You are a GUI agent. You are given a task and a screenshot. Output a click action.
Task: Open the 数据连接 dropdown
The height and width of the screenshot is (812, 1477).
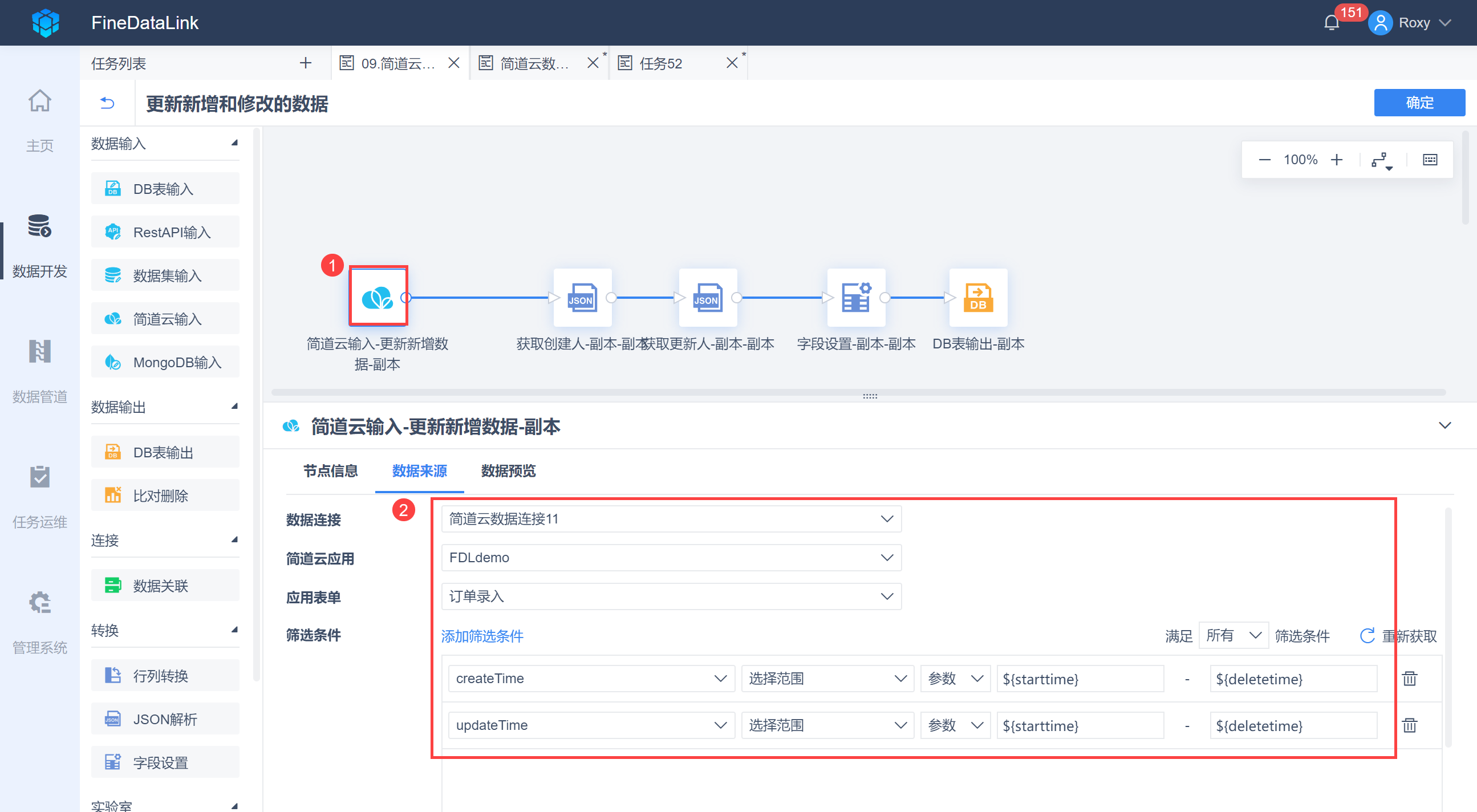(x=671, y=519)
